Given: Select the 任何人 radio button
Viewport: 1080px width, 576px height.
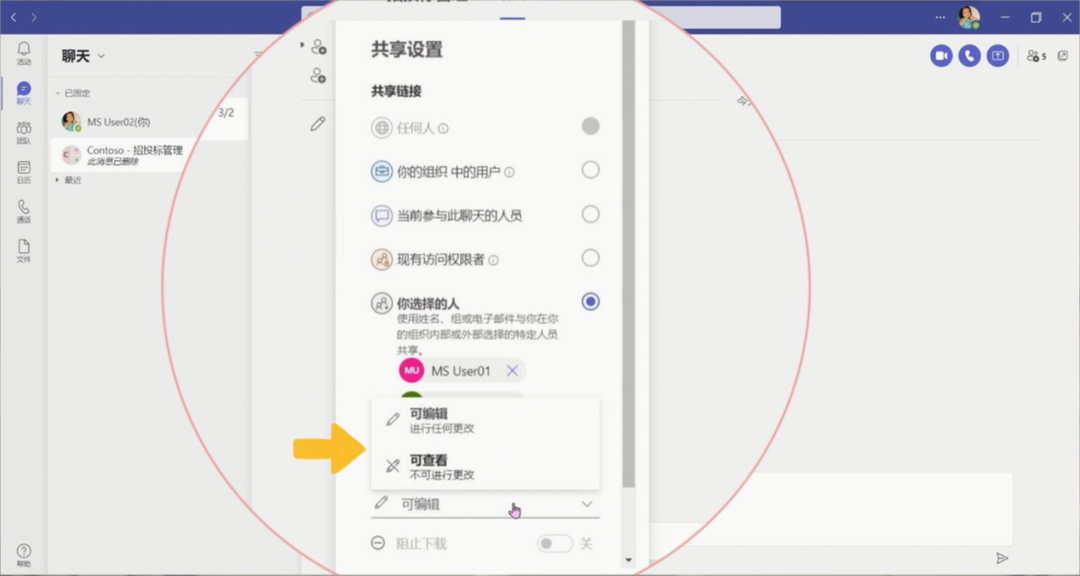Looking at the screenshot, I should 590,126.
